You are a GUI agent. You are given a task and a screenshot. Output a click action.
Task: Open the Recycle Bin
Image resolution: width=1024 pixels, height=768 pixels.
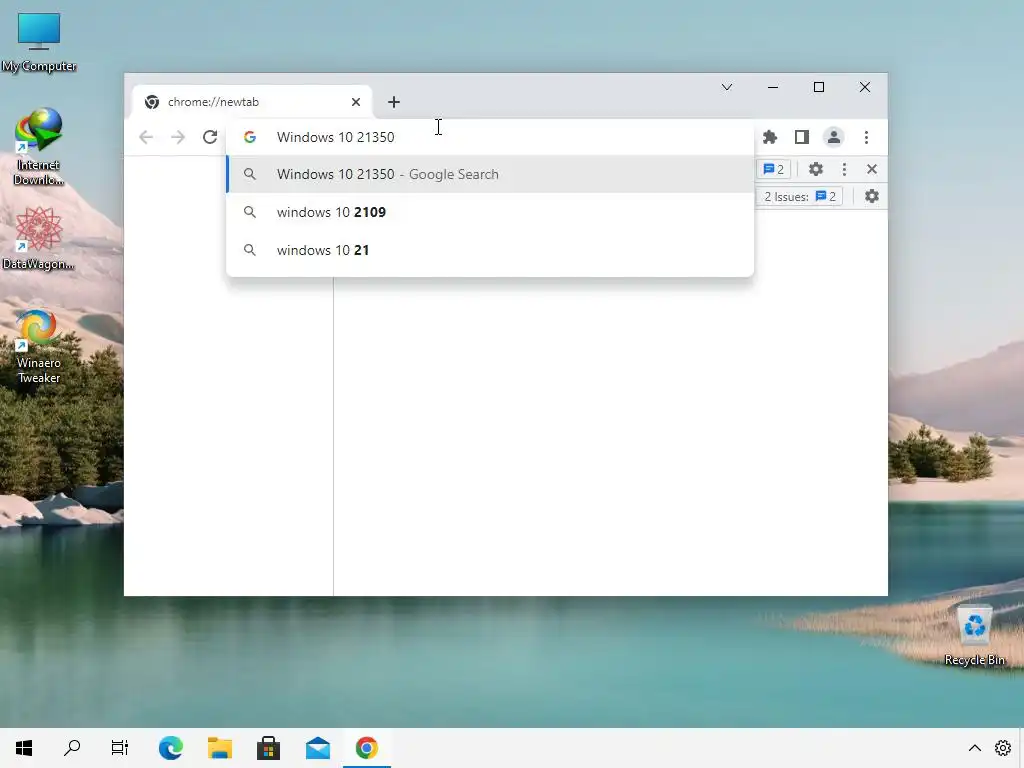[x=974, y=635]
